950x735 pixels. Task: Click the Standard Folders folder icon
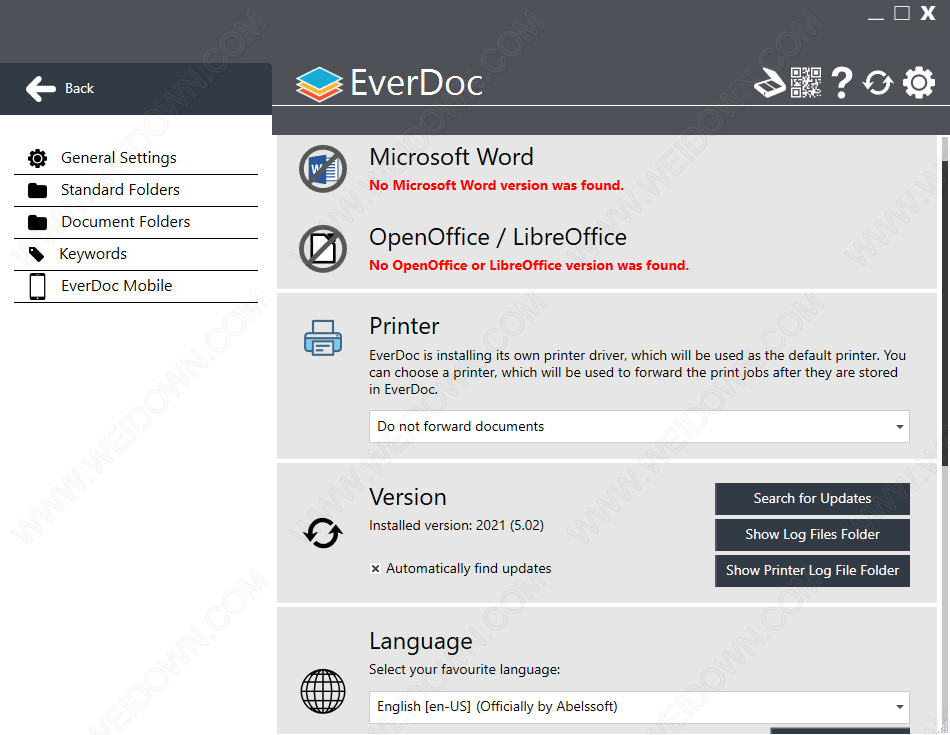coord(38,191)
